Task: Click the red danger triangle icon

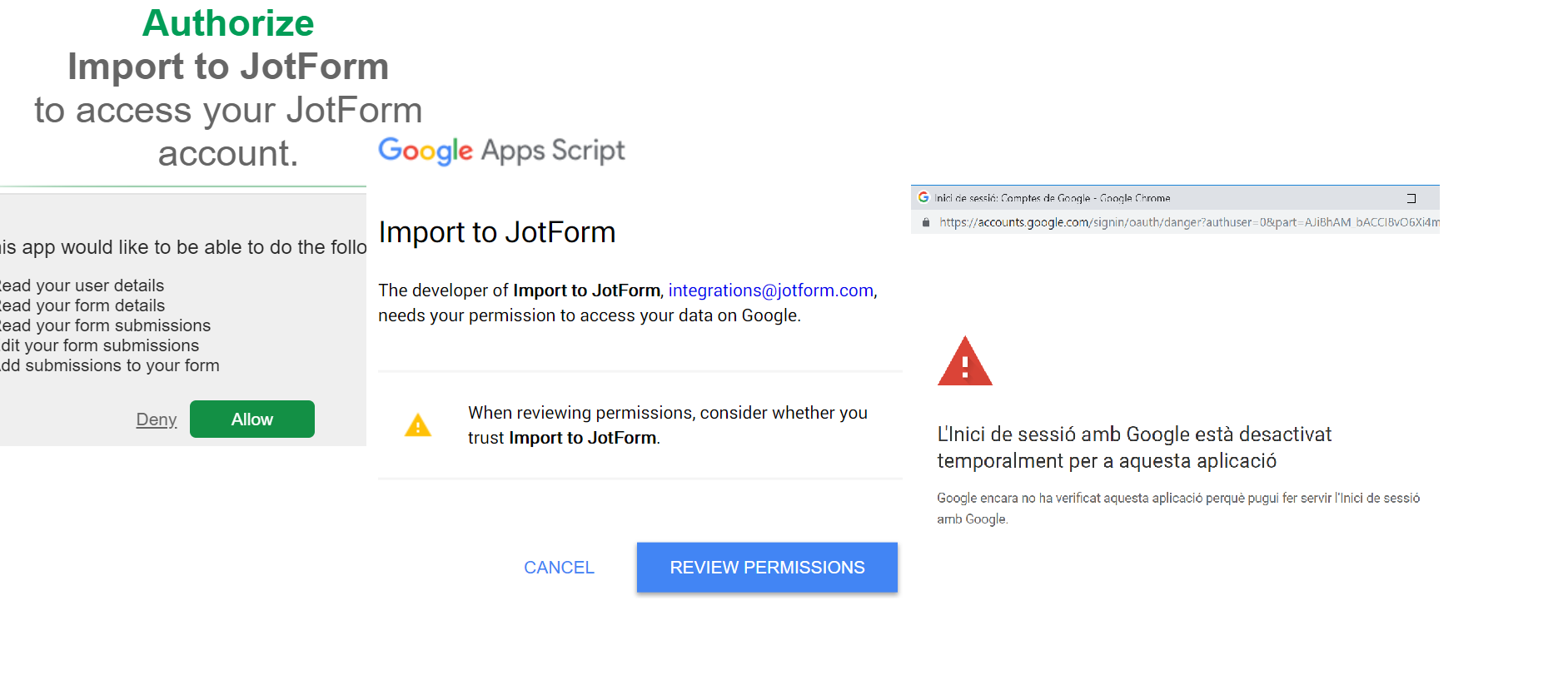Action: click(964, 362)
